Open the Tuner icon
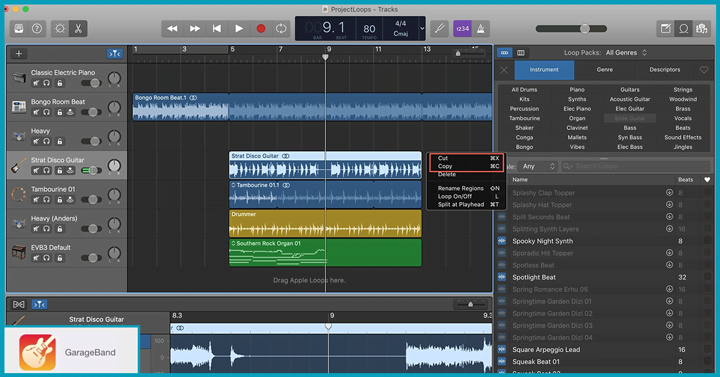The height and width of the screenshot is (377, 720). pos(439,28)
